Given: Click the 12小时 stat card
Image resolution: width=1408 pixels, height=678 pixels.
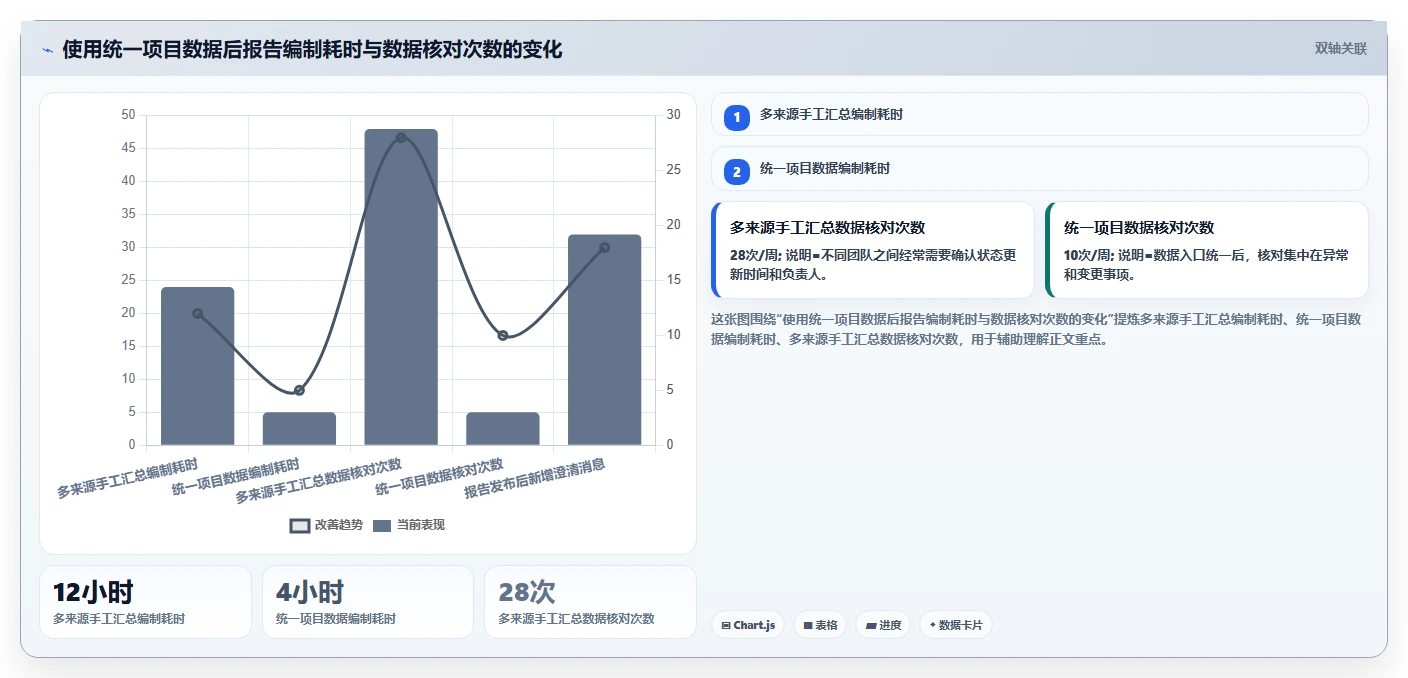Looking at the screenshot, I should point(145,601).
